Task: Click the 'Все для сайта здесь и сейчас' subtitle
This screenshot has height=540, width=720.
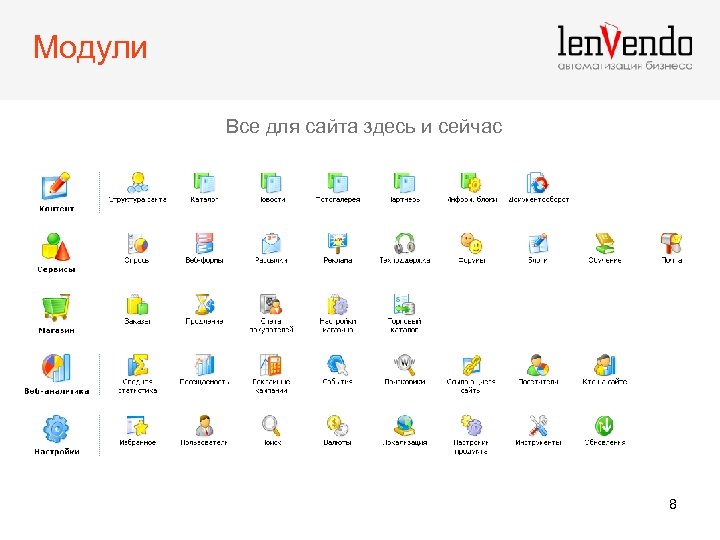Action: click(364, 126)
